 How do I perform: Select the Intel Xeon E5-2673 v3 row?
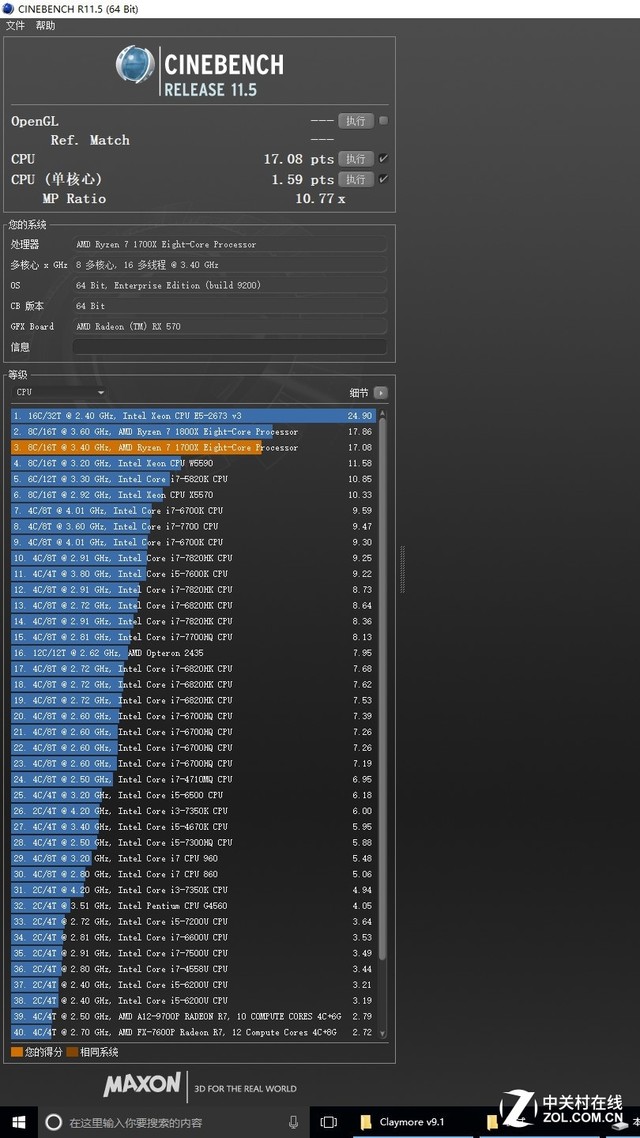point(194,416)
